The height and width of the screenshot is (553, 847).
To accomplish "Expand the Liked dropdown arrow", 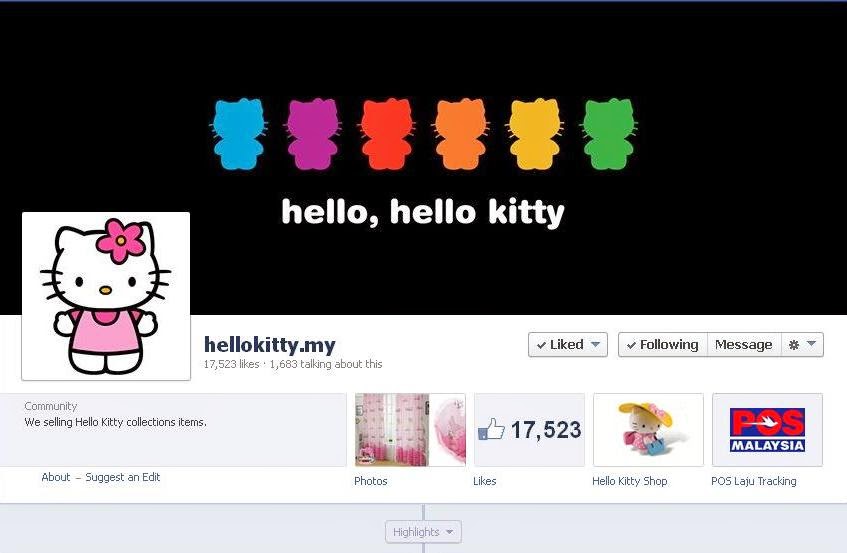I will pos(595,344).
